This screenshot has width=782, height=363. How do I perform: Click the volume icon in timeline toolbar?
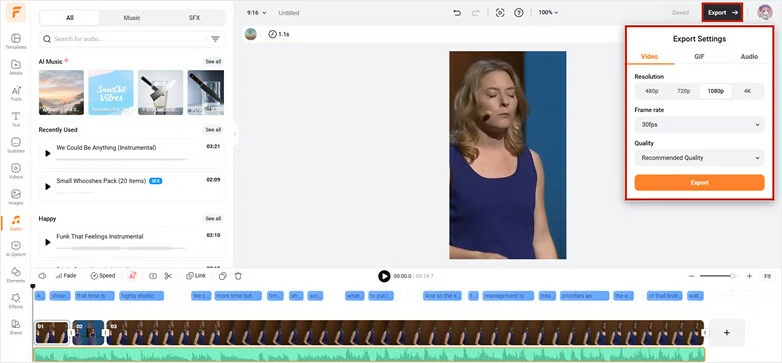click(42, 276)
